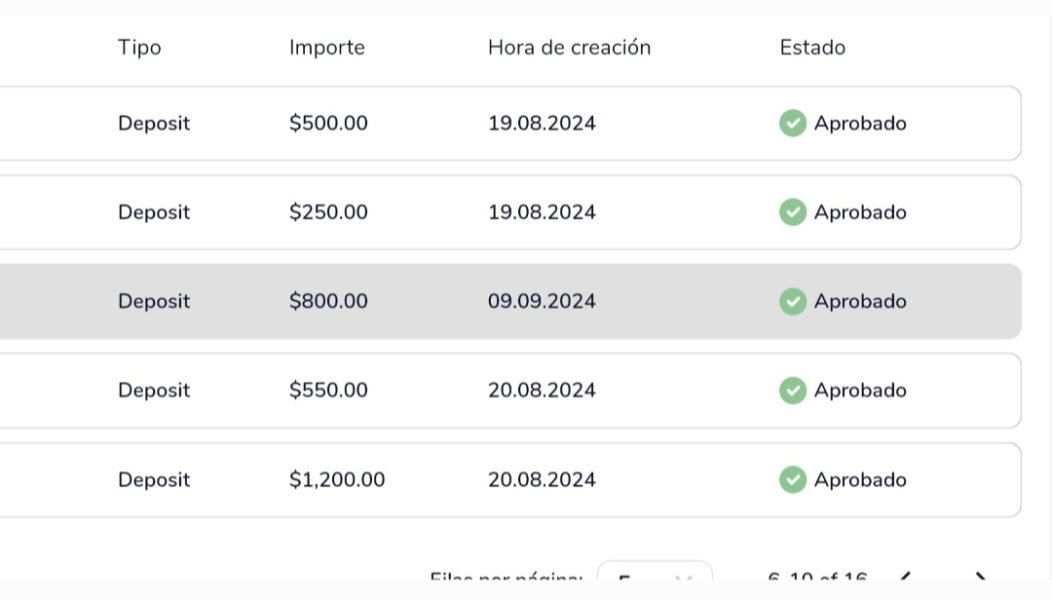
Task: Select the $1,200.00 amount cell
Action: [337, 480]
